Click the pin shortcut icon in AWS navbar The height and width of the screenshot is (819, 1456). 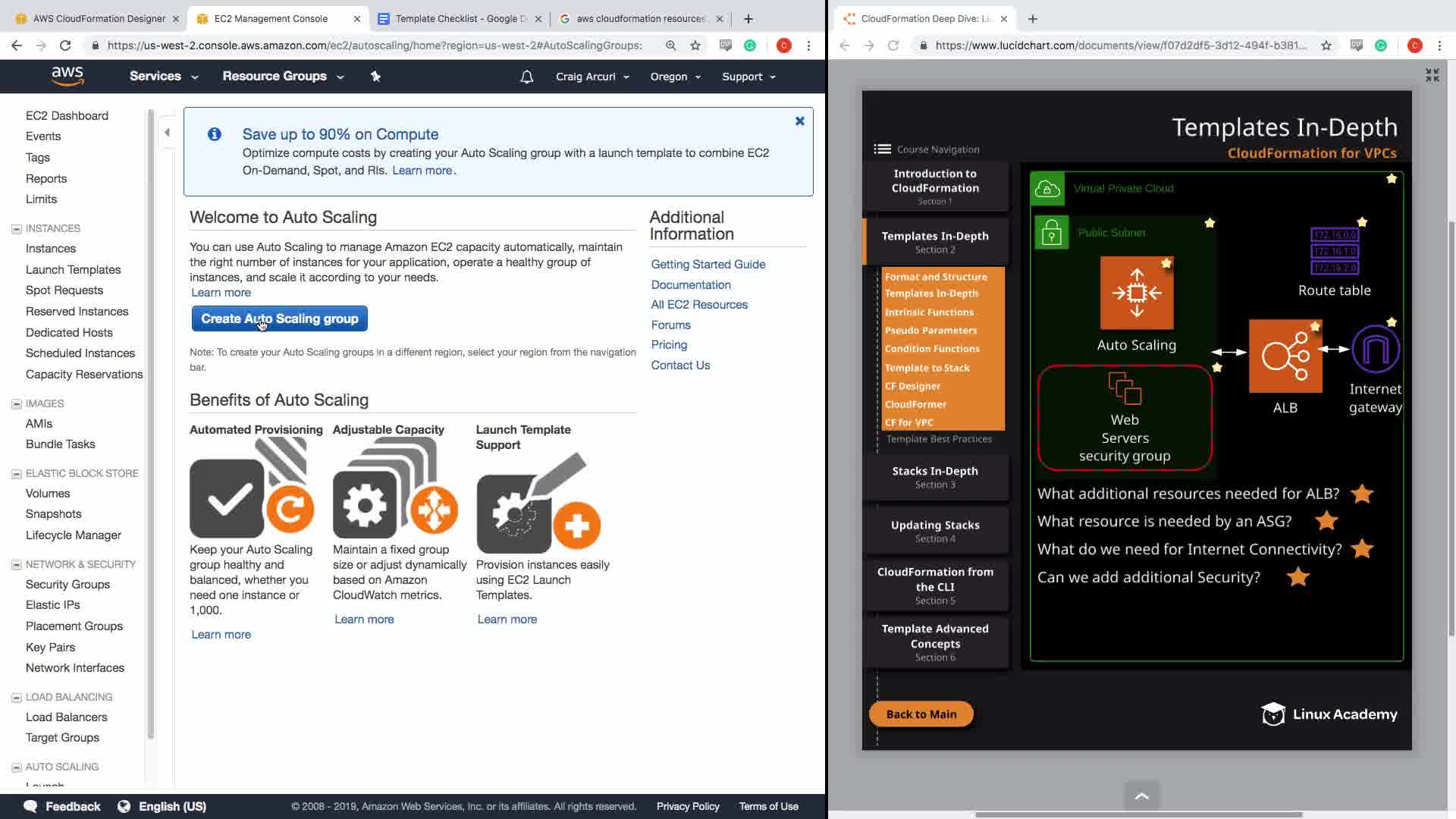[x=375, y=77]
